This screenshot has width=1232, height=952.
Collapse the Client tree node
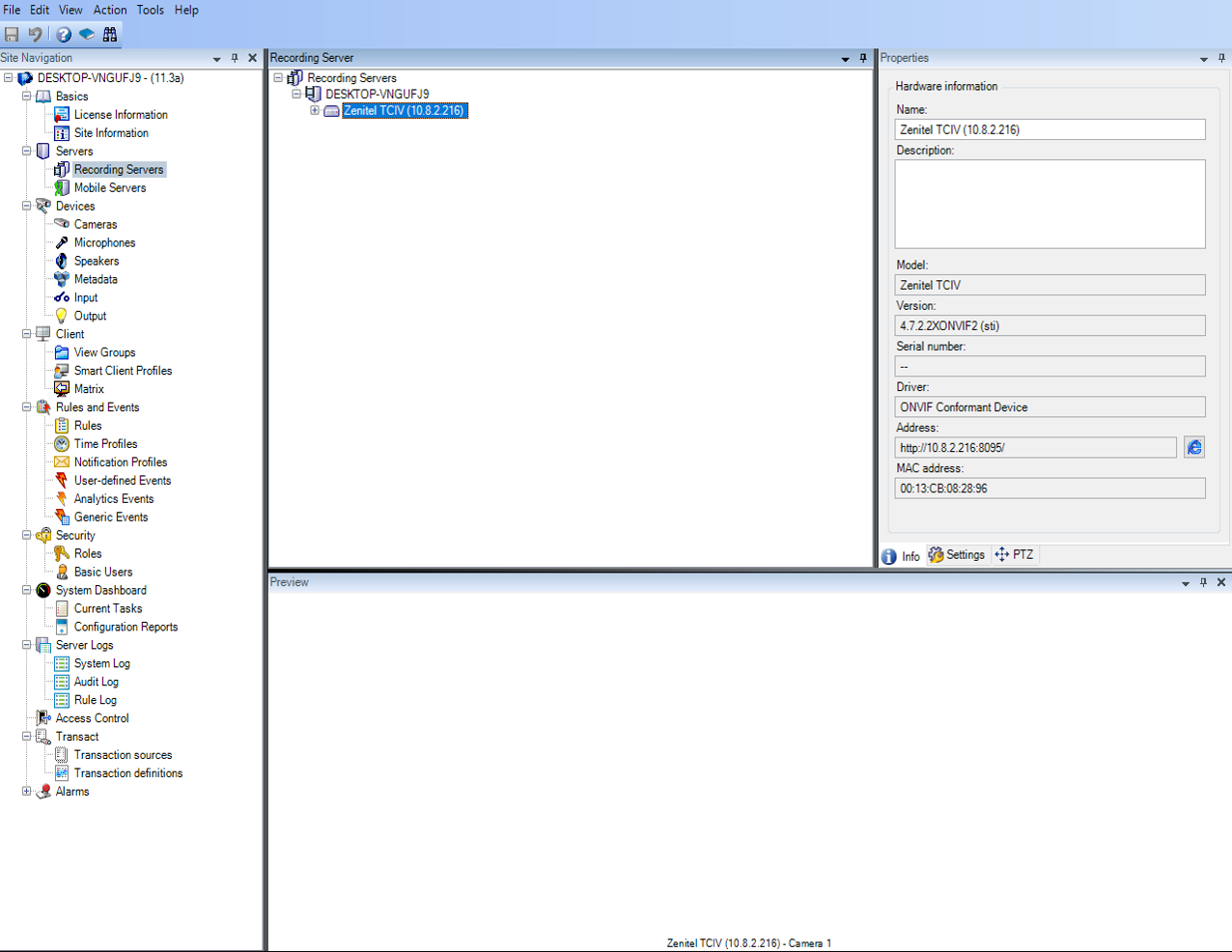click(27, 334)
